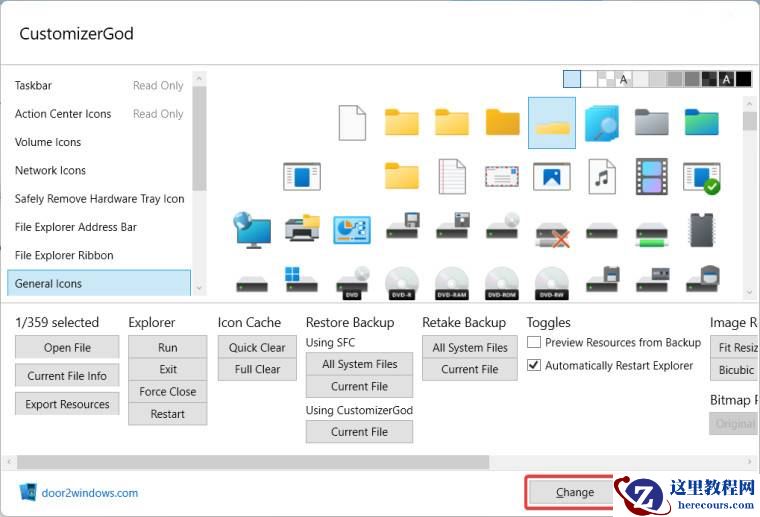760x517 pixels.
Task: Select the gray folder icon
Action: point(651,122)
